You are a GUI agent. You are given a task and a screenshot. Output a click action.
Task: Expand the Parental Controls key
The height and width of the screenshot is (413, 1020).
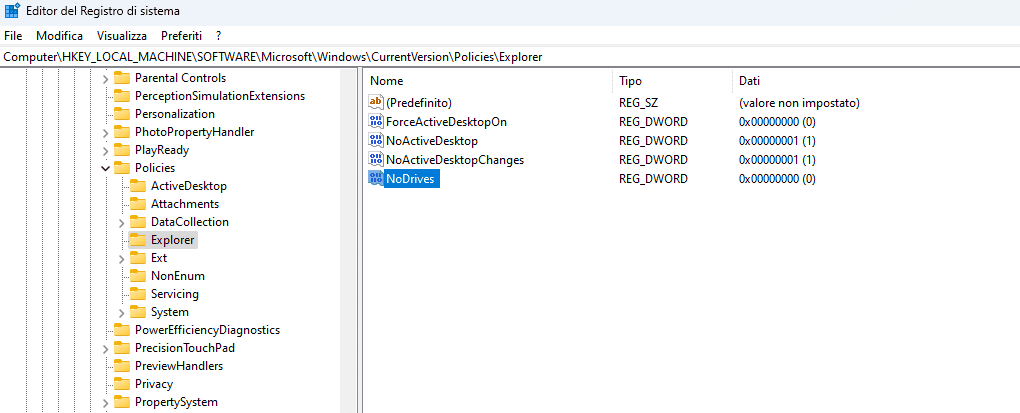[x=106, y=78]
